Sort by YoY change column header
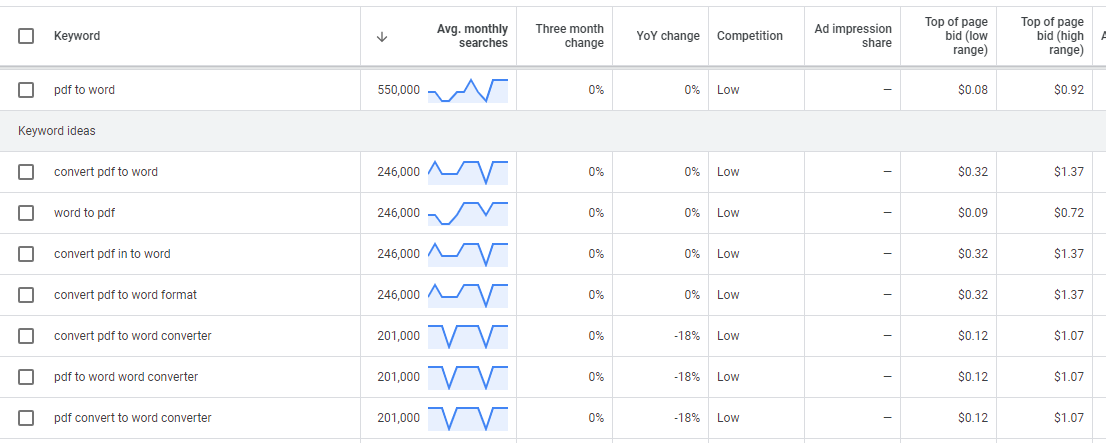This screenshot has height=443, width=1106. [668, 36]
